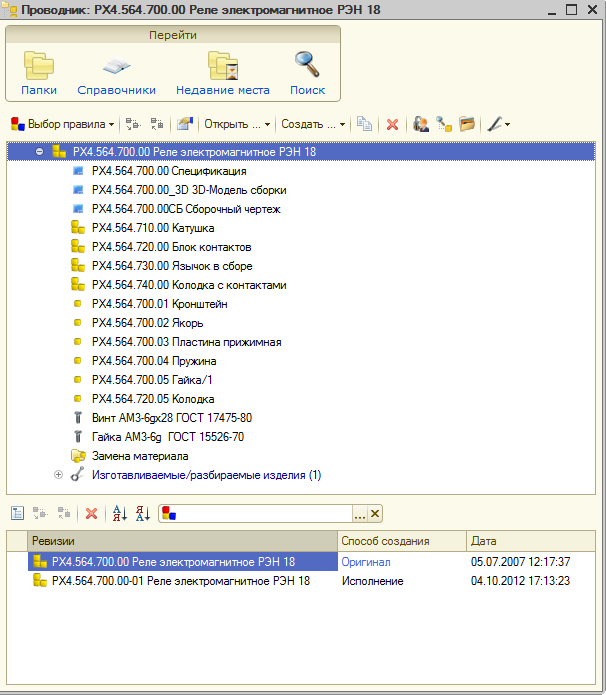606x695 pixels.
Task: Sort revisions ascending with the A-Z icon
Action: click(120, 513)
